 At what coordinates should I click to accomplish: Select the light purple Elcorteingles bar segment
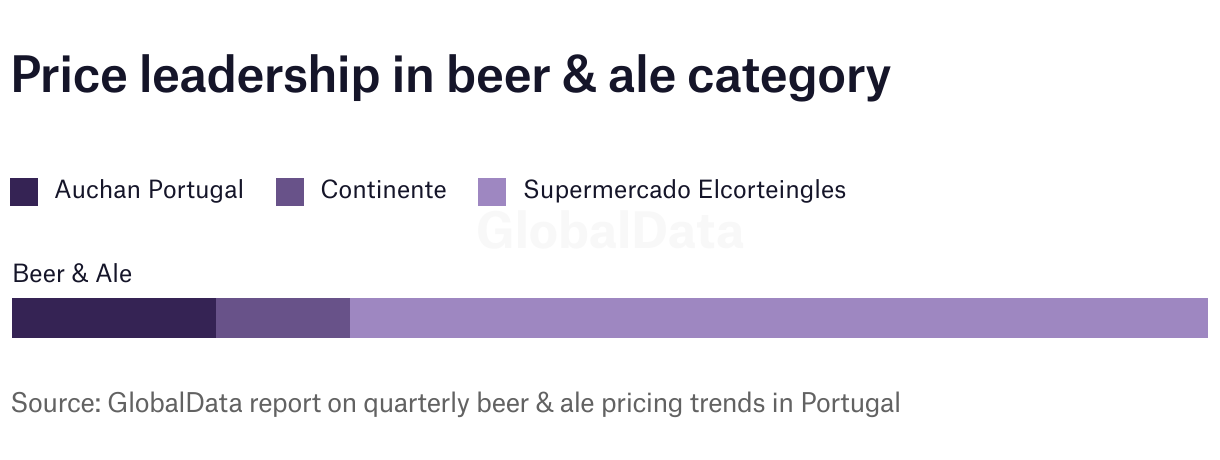click(779, 318)
